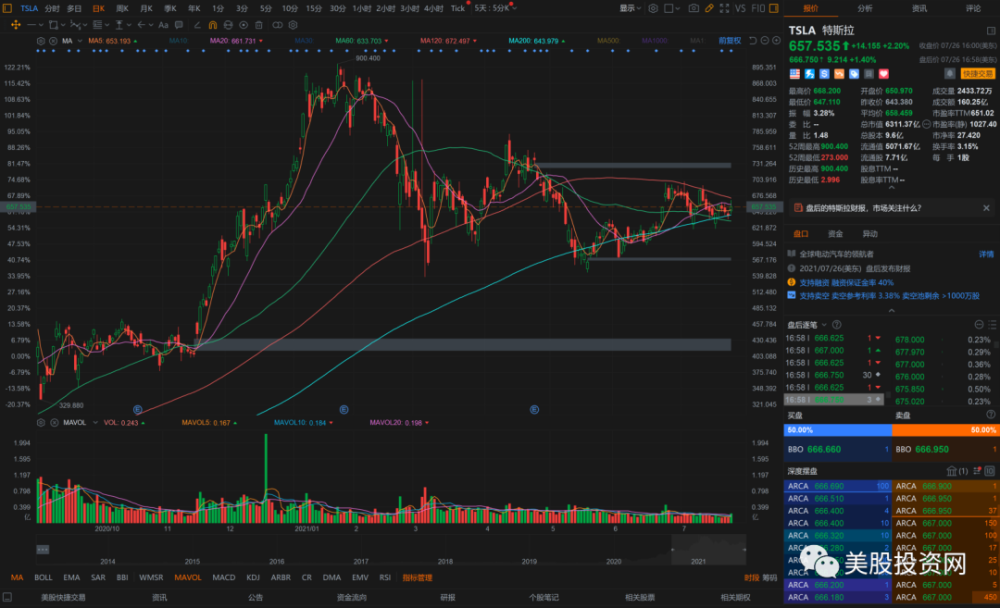Toggle the magnet snap tool

click(x=212, y=25)
